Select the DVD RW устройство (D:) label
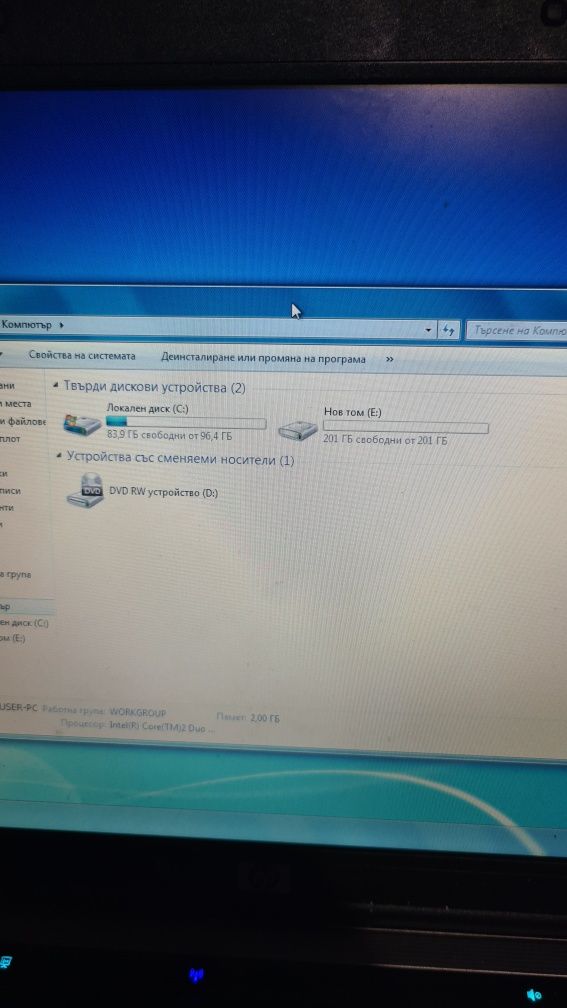 coord(164,492)
